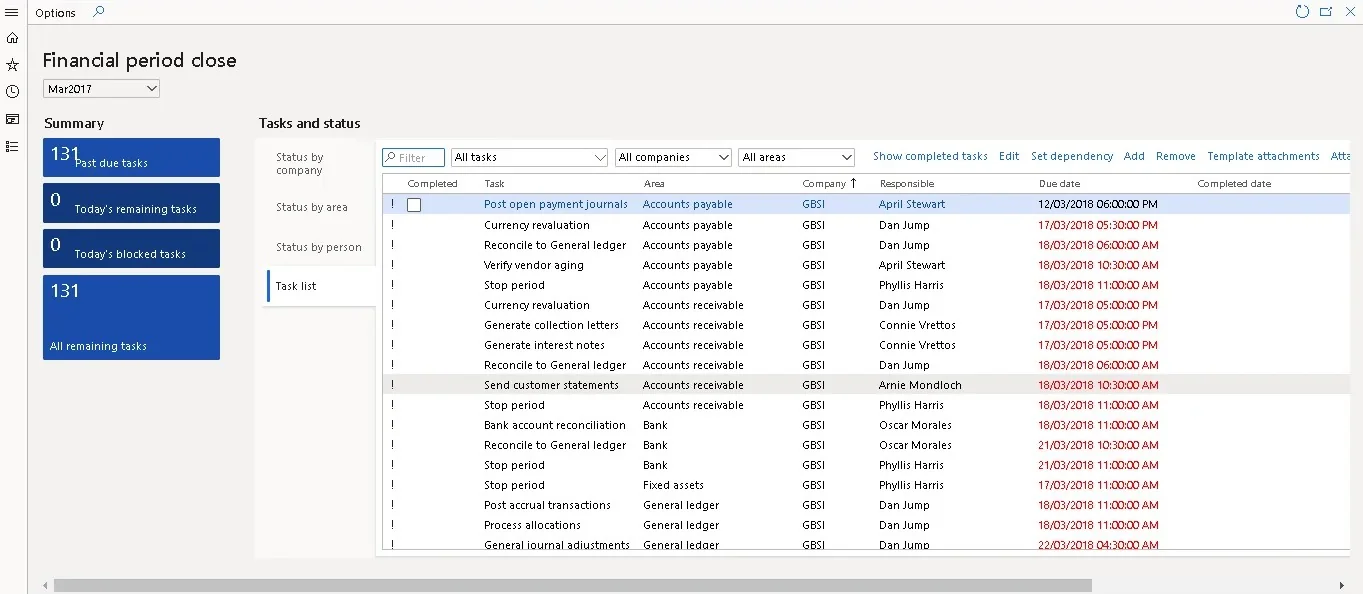Click the Completed column header
The height and width of the screenshot is (594, 1363).
click(x=432, y=184)
